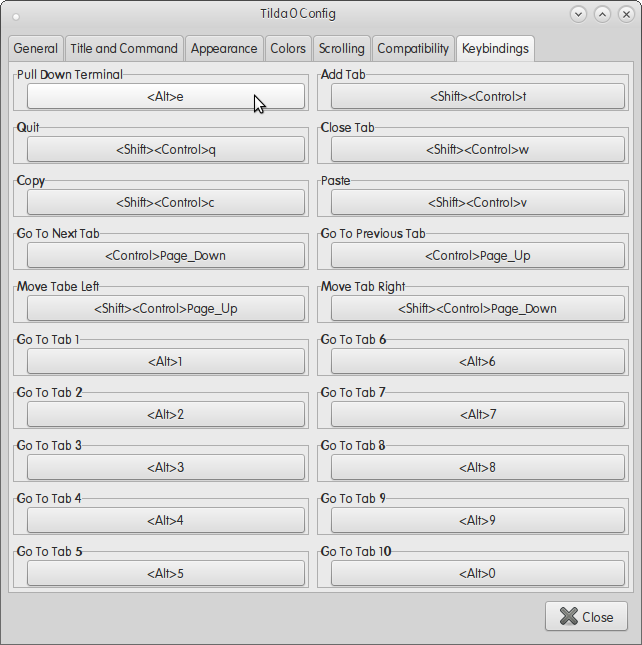The height and width of the screenshot is (645, 642).
Task: Minimize the Tilda Config window
Action: (x=578, y=14)
